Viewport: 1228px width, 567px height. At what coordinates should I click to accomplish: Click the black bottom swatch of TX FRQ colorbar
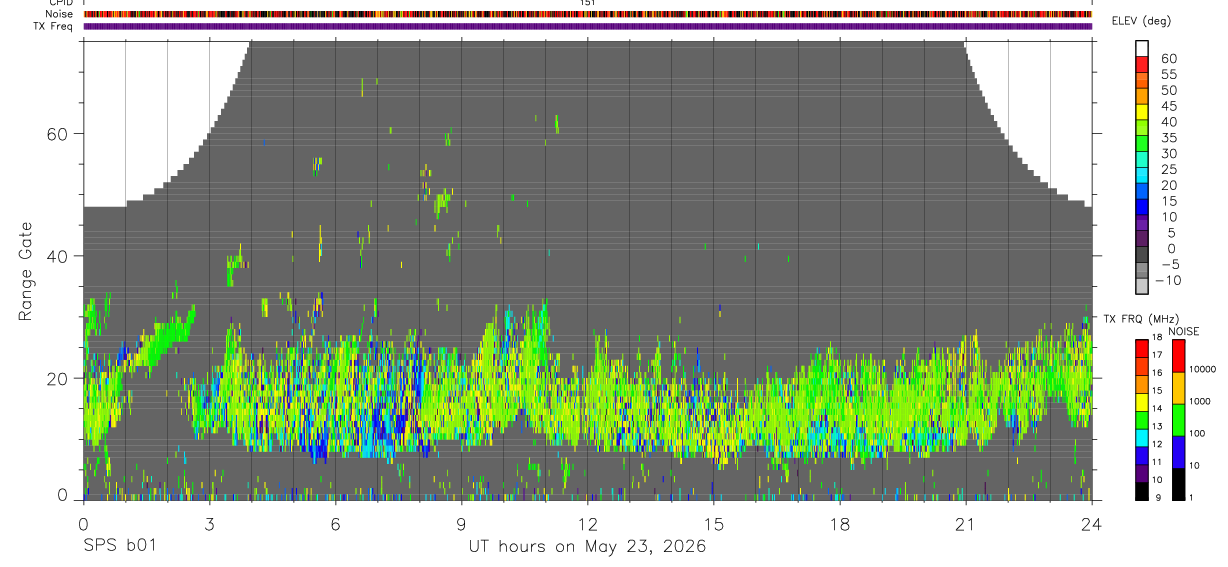point(1142,491)
